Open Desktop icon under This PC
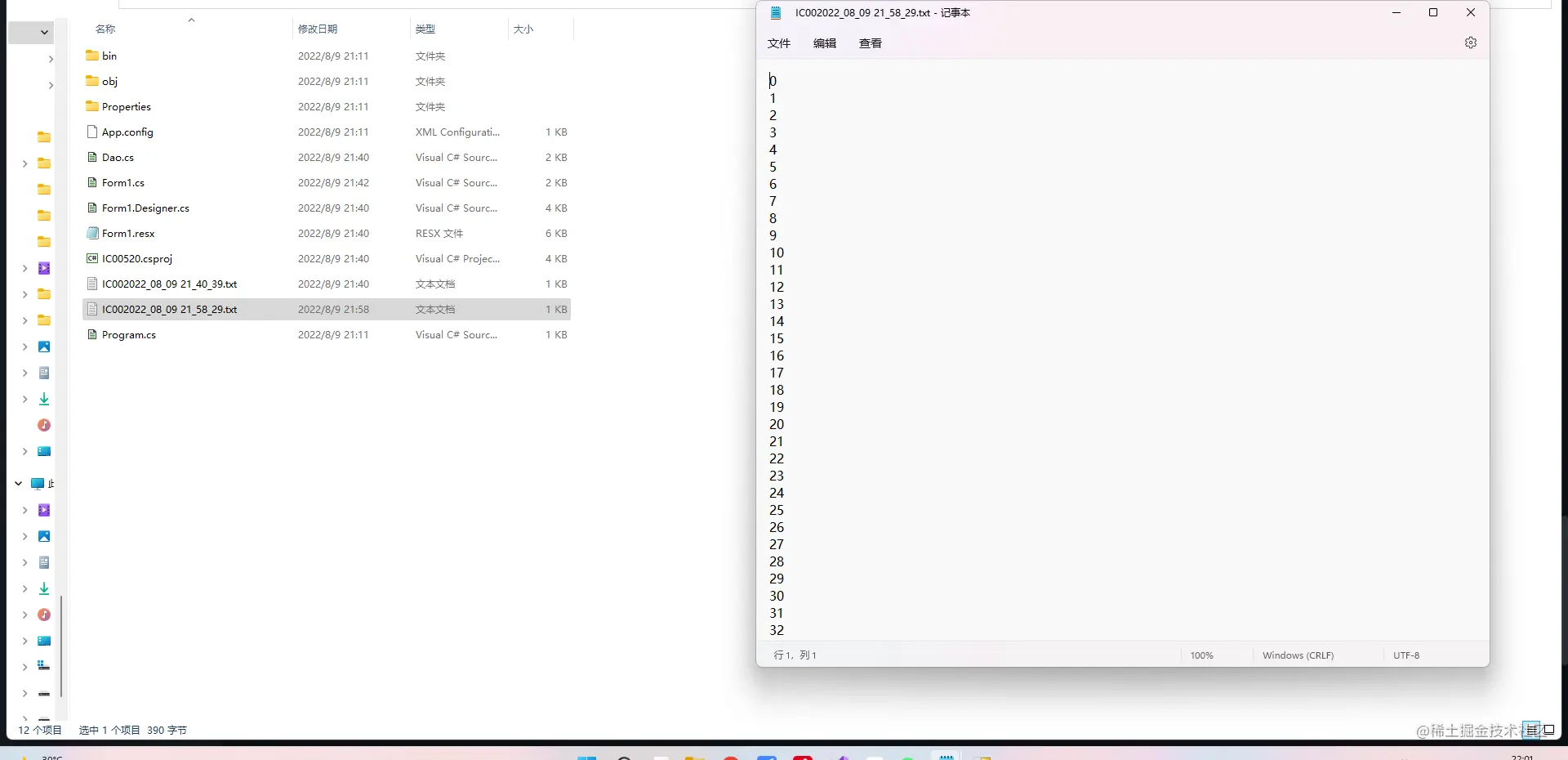The image size is (1568, 760). 44,641
